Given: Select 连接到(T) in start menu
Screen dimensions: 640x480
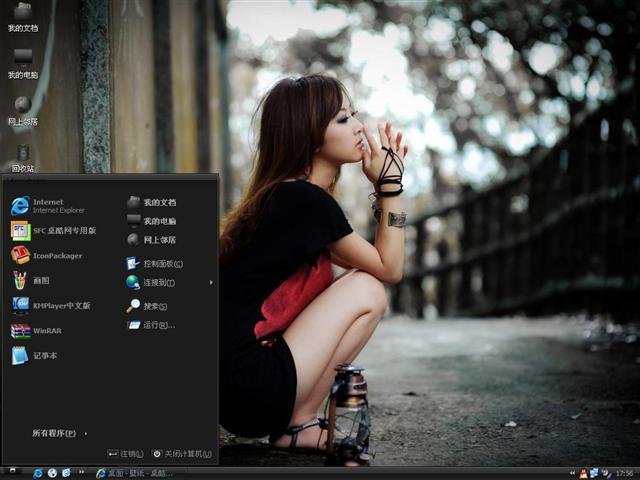Looking at the screenshot, I should [x=151, y=282].
